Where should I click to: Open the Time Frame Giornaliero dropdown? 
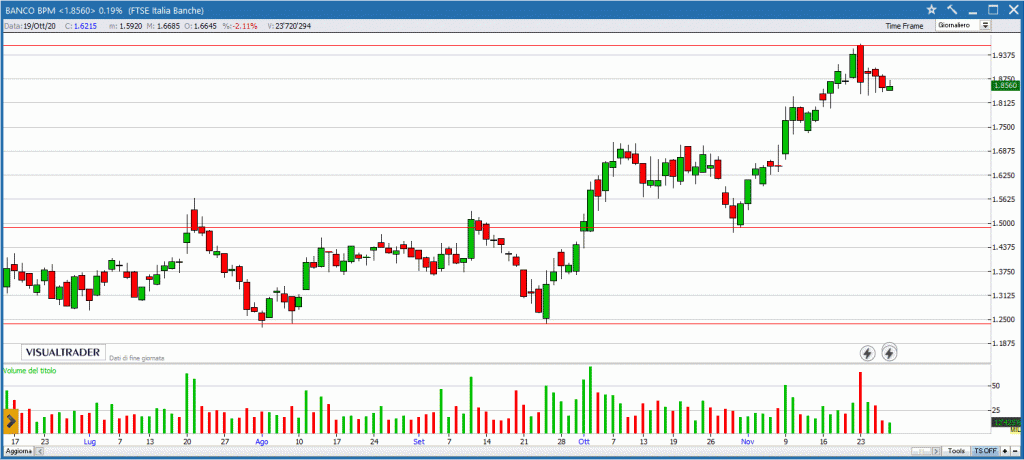click(963, 25)
